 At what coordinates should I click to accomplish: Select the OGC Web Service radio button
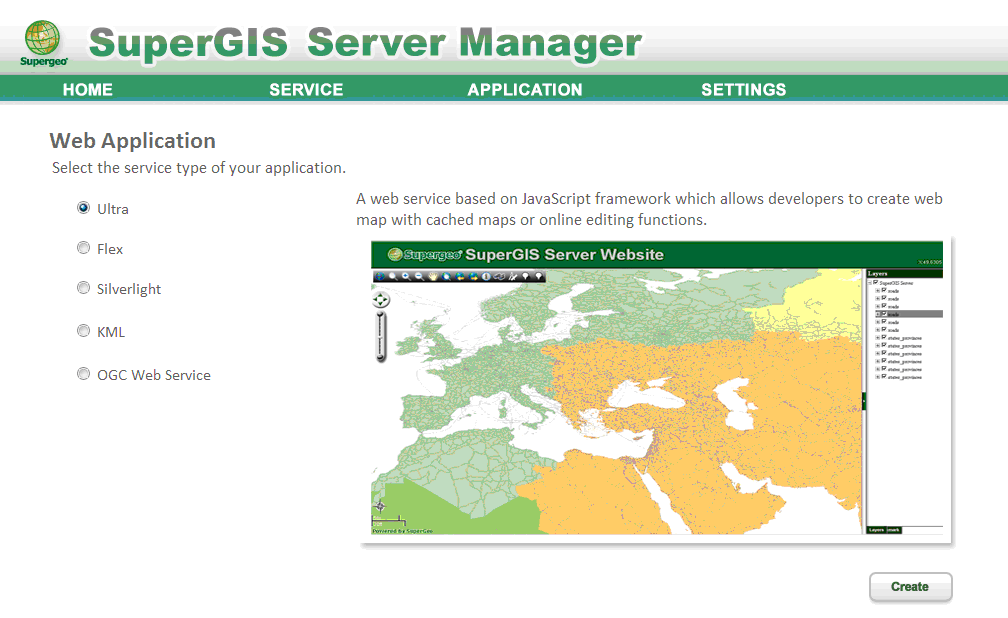click(x=83, y=374)
